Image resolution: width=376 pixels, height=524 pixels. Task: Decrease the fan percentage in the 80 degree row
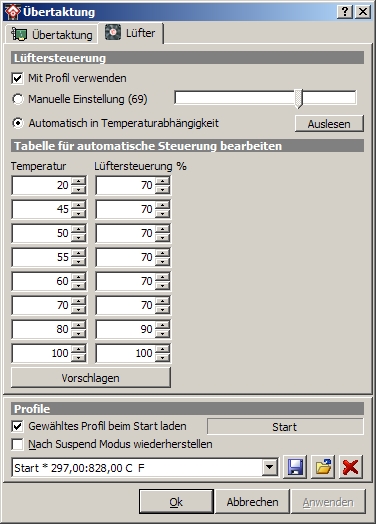(163, 334)
